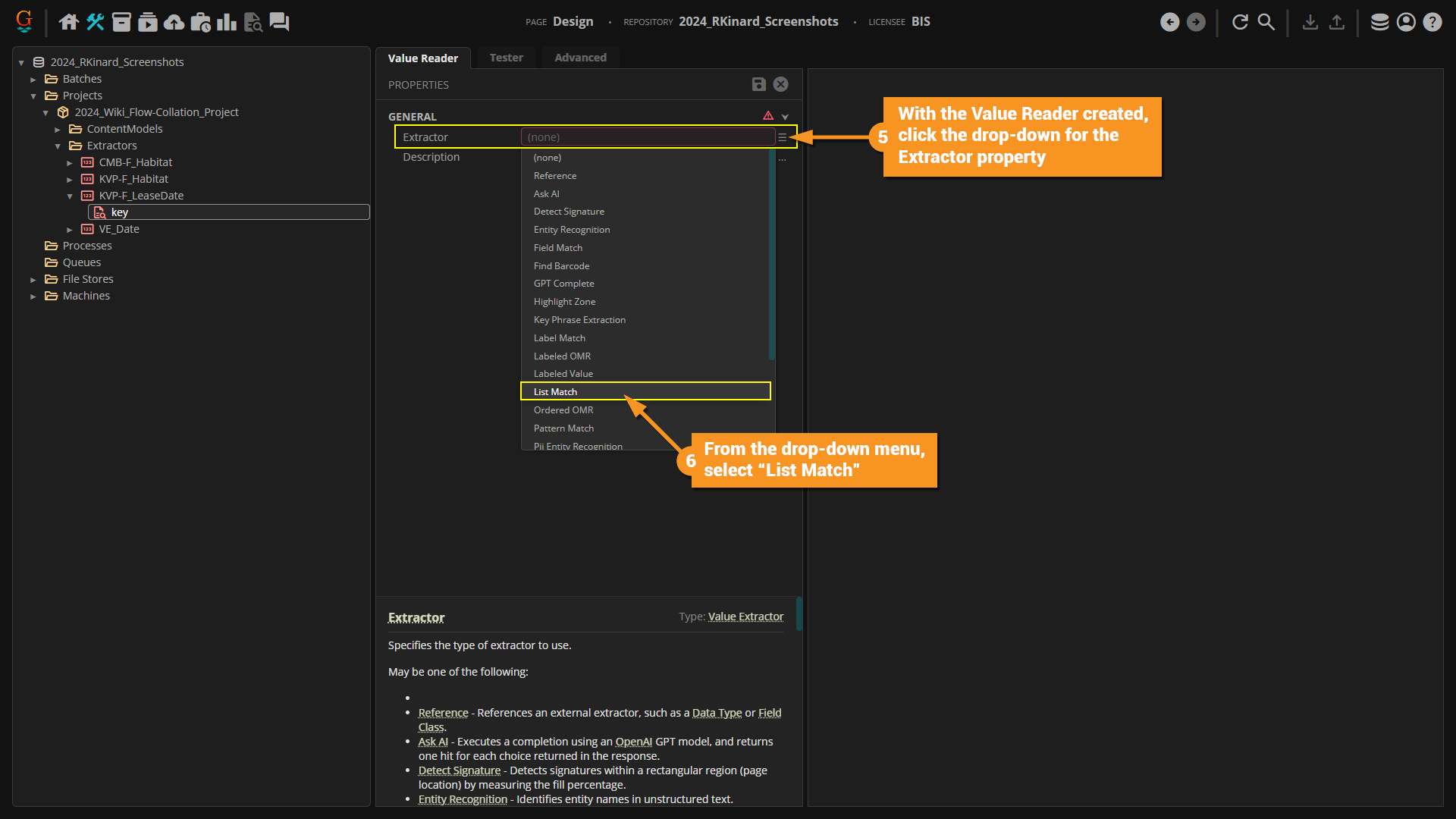
Task: Click the cloud Imports icon
Action: 174,22
